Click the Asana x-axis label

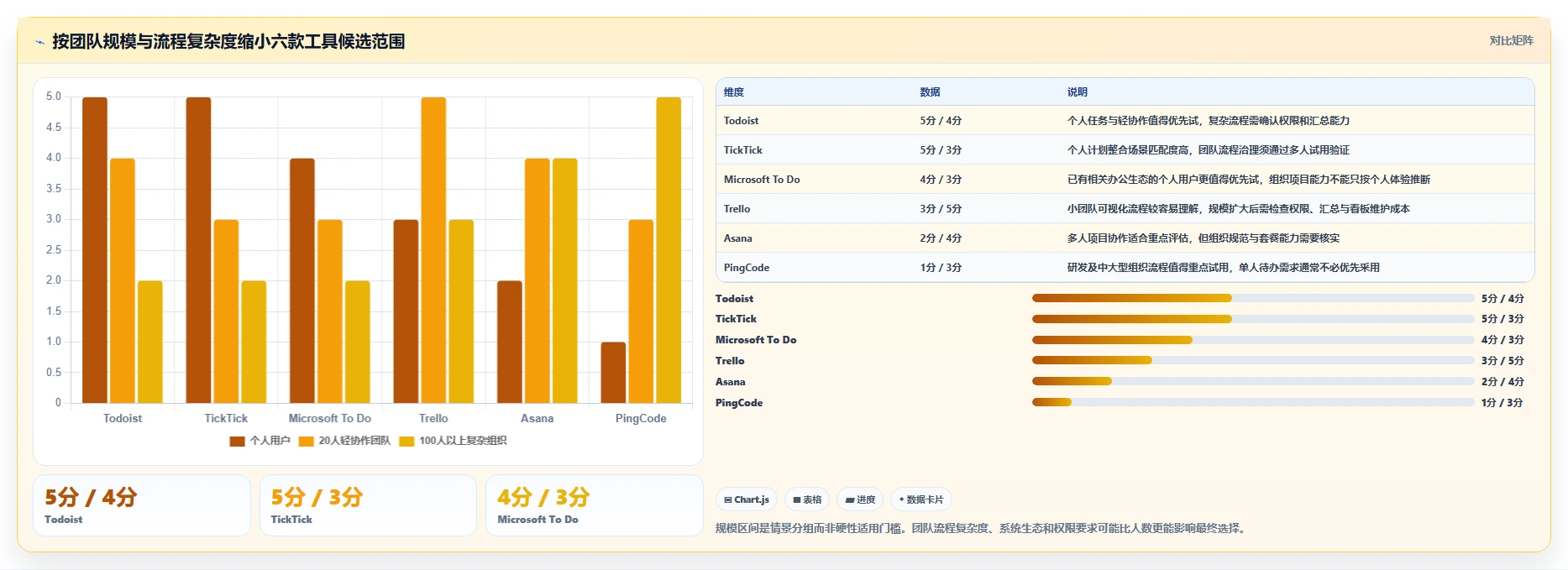[x=538, y=418]
